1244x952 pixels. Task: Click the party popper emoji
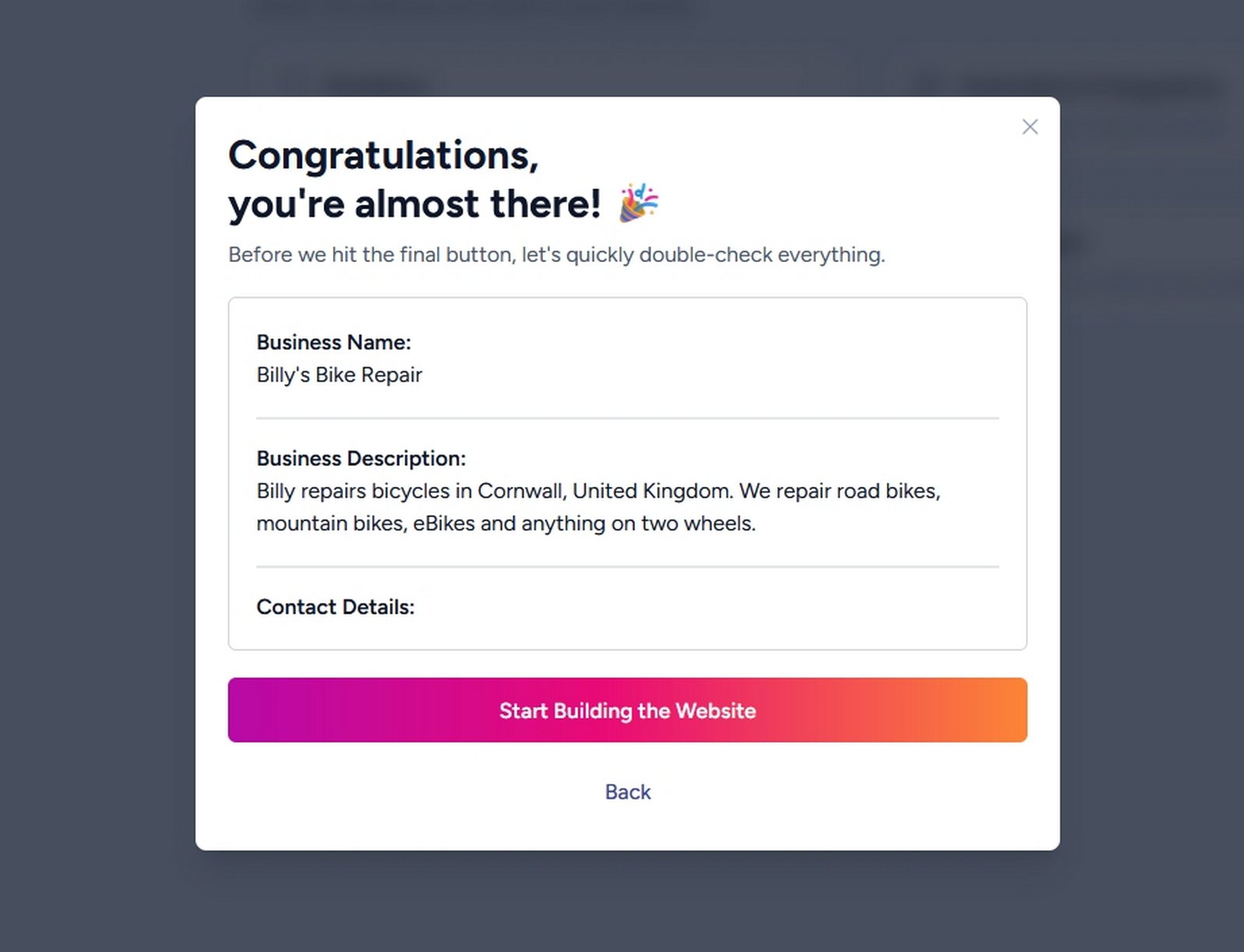639,203
